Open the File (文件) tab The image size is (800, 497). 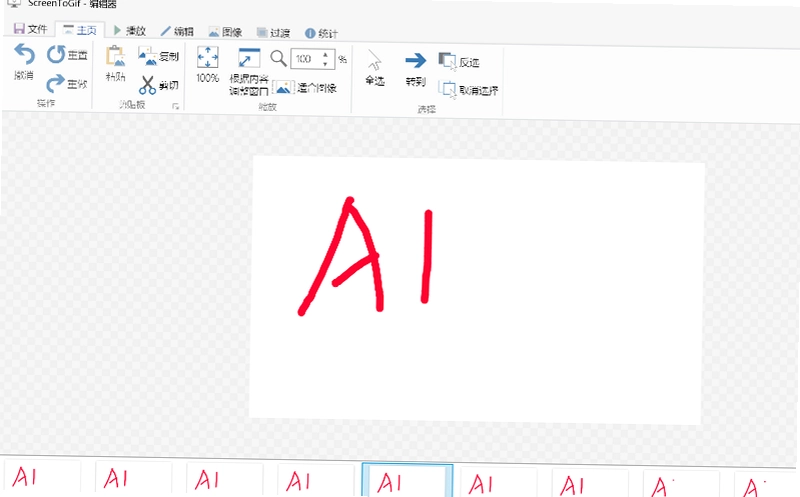pos(30,29)
